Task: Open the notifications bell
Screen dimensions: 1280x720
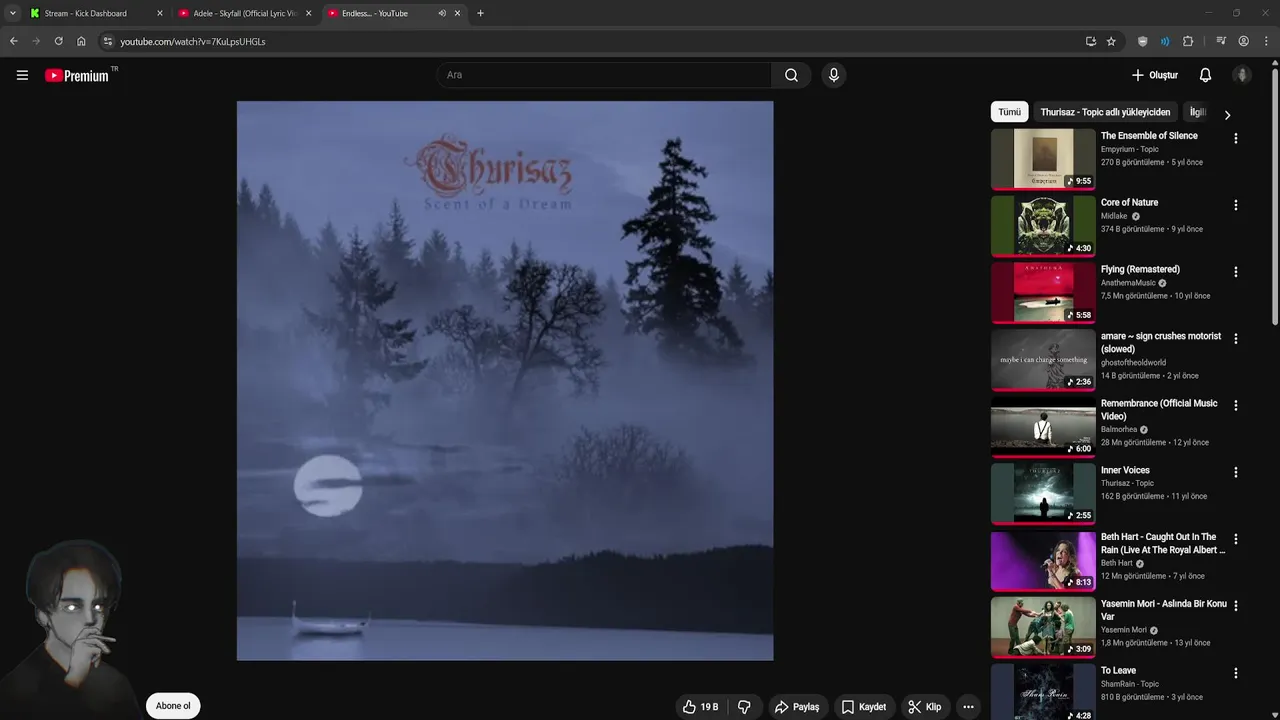Action: pyautogui.click(x=1205, y=75)
